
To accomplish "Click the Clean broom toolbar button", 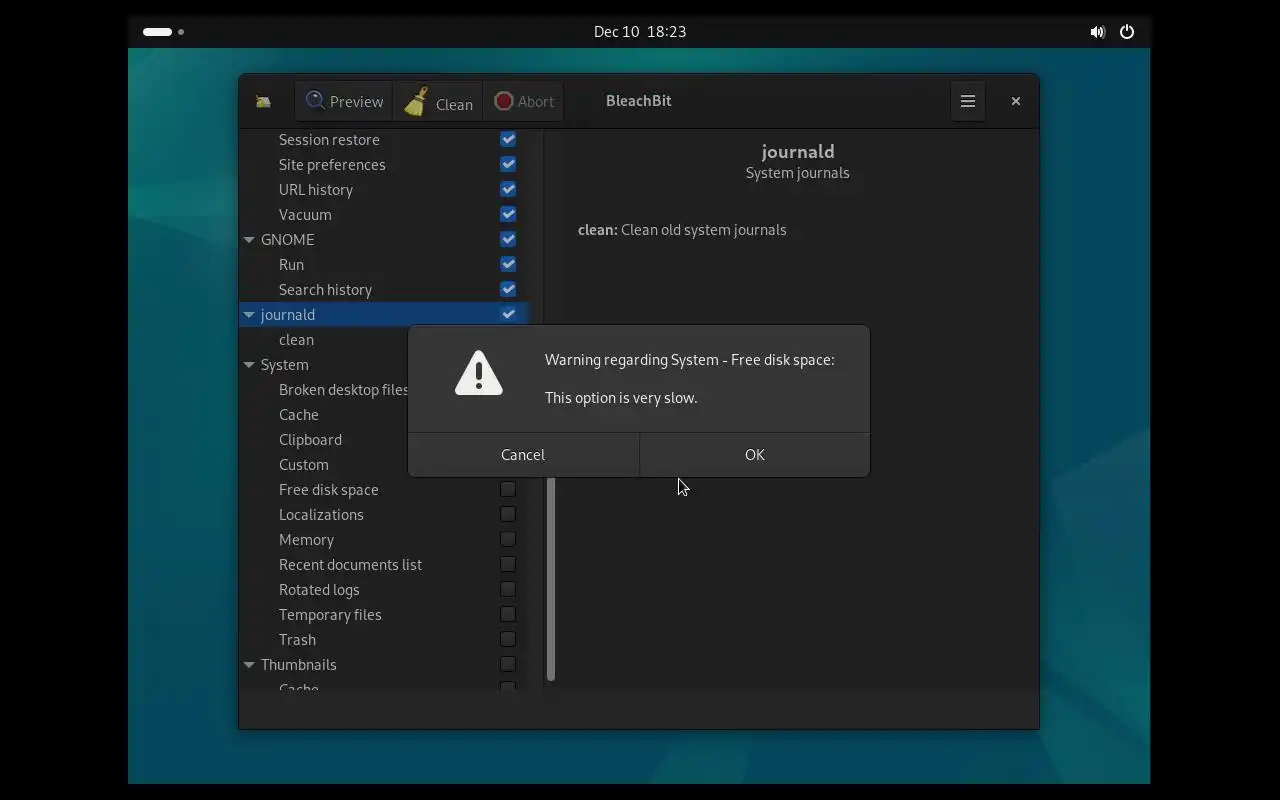I will point(438,101).
